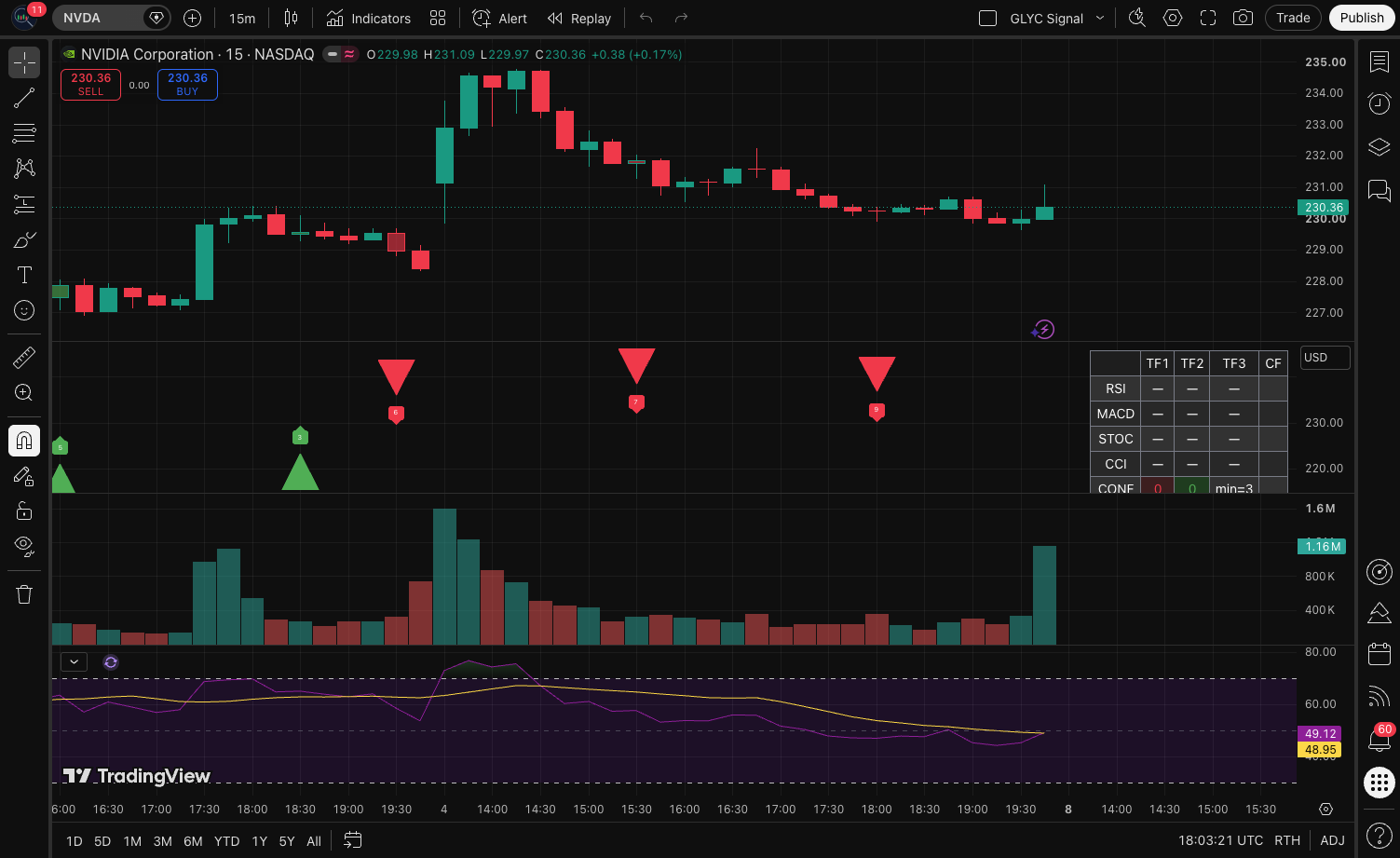The height and width of the screenshot is (858, 1400).
Task: Click the Publish button
Action: (x=1362, y=18)
